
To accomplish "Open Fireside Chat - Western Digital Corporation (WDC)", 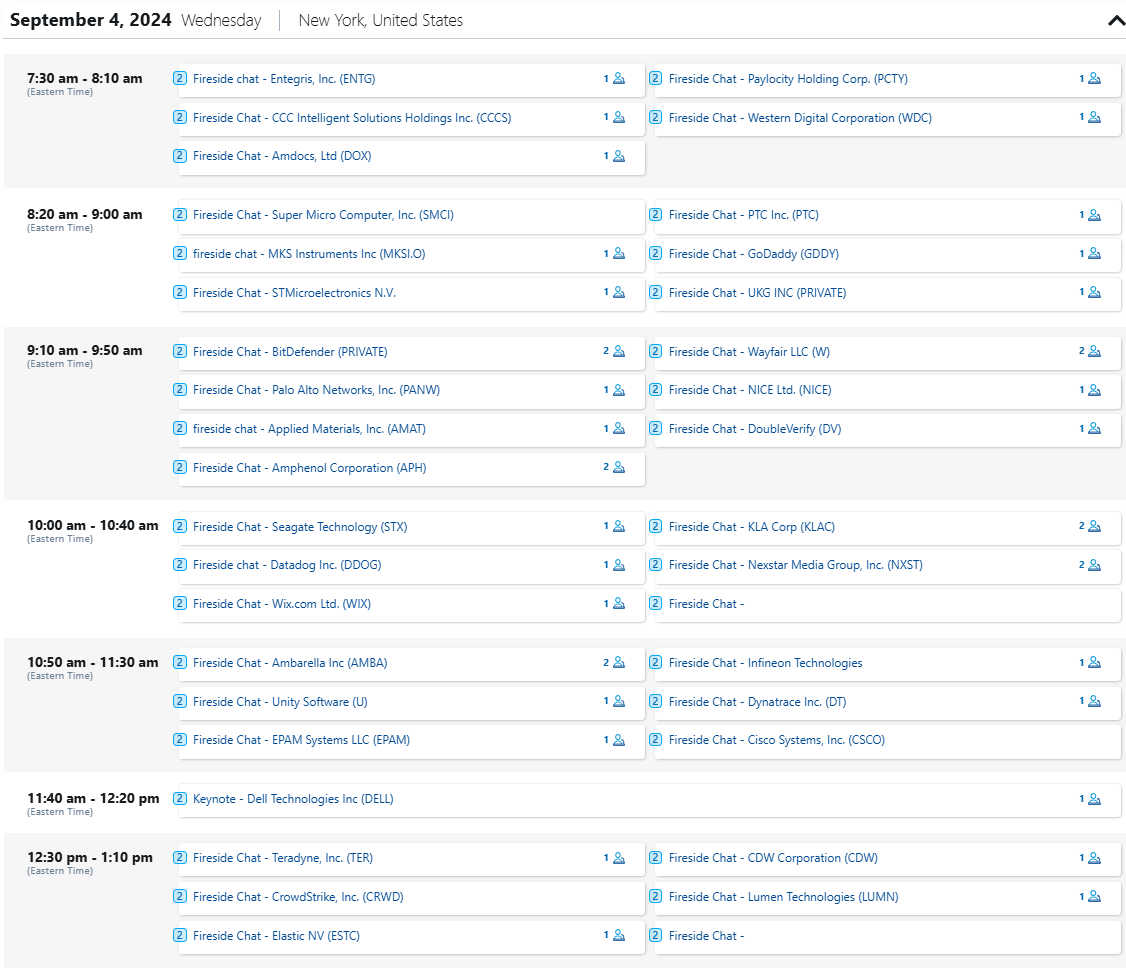I will pyautogui.click(x=800, y=118).
